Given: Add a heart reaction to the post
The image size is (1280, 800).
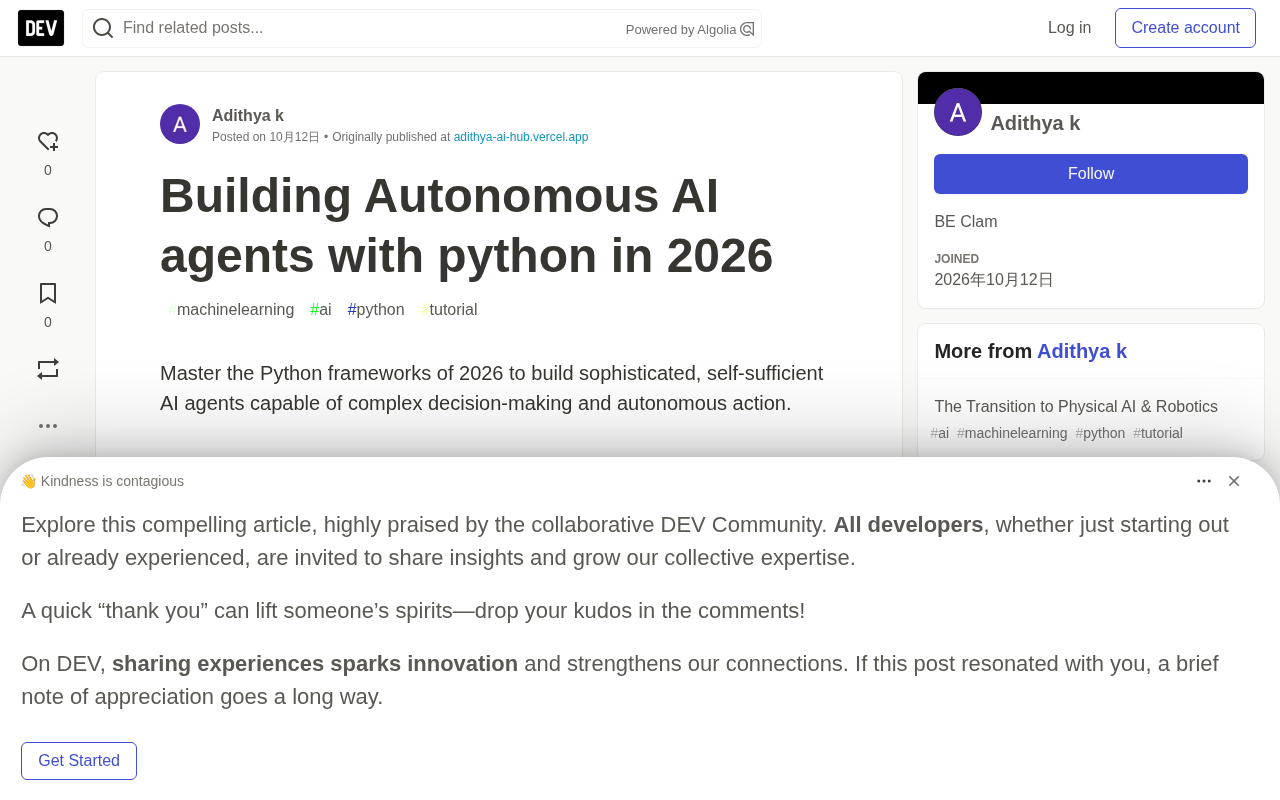Looking at the screenshot, I should (x=48, y=142).
